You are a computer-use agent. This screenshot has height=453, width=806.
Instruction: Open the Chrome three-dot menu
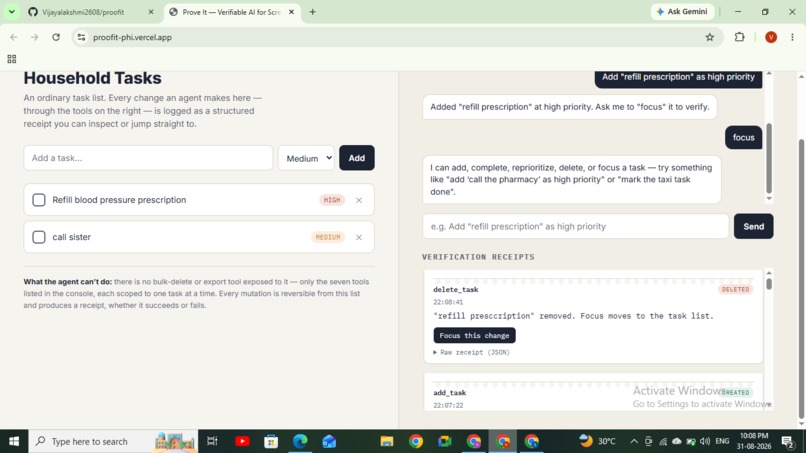coord(792,37)
